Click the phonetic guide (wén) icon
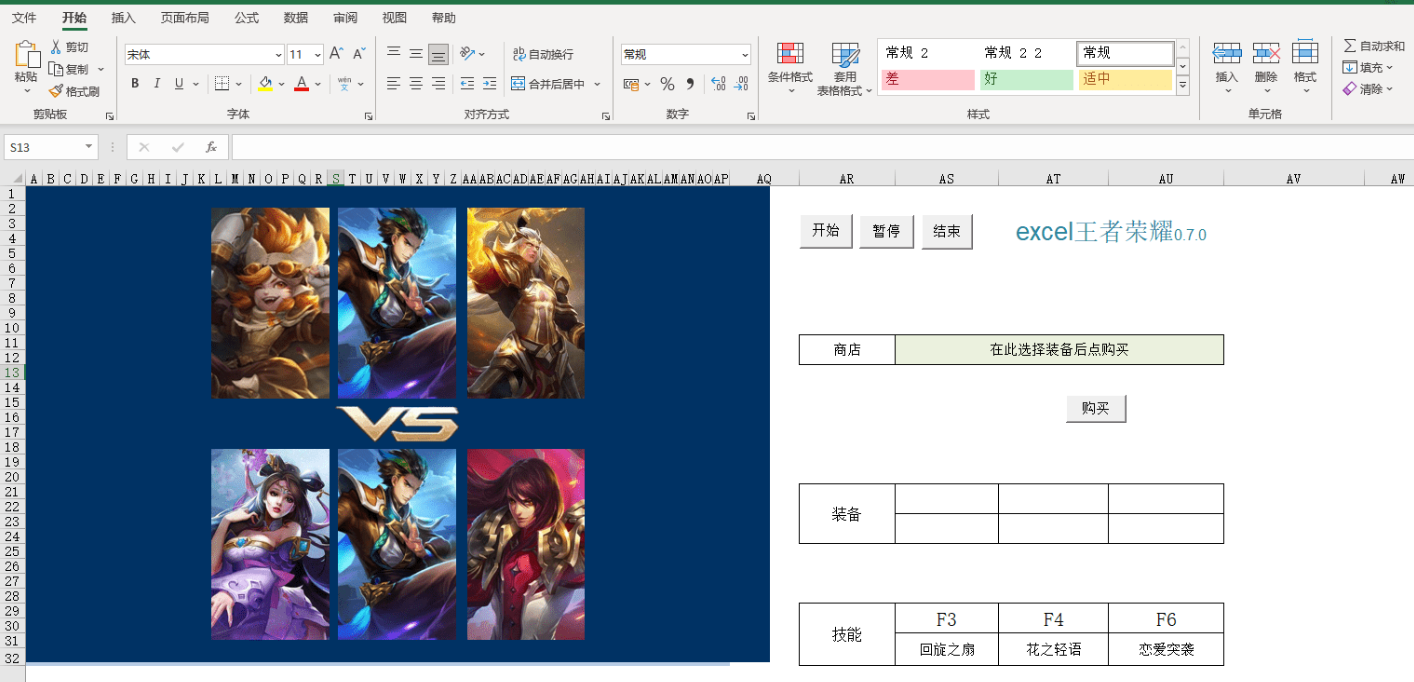The height and width of the screenshot is (682, 1414). (x=344, y=84)
